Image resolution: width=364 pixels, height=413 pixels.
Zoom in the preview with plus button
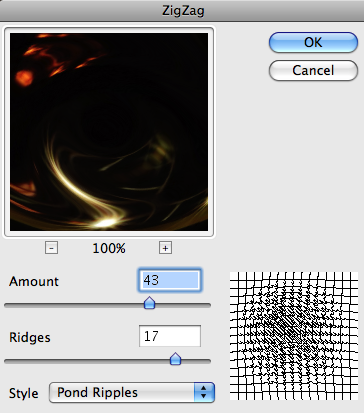coord(165,248)
